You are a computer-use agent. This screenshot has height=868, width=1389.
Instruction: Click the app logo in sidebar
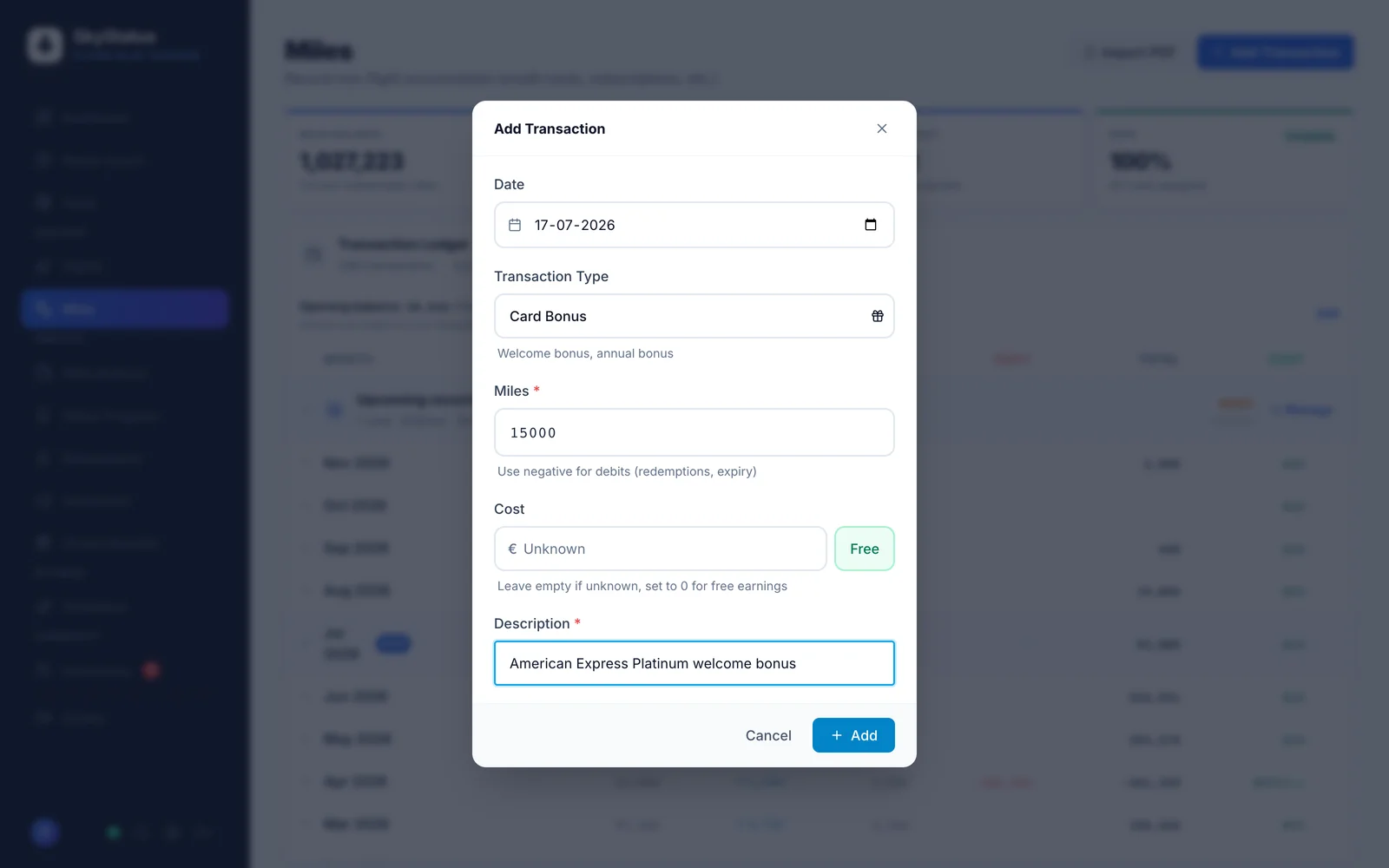pyautogui.click(x=44, y=44)
